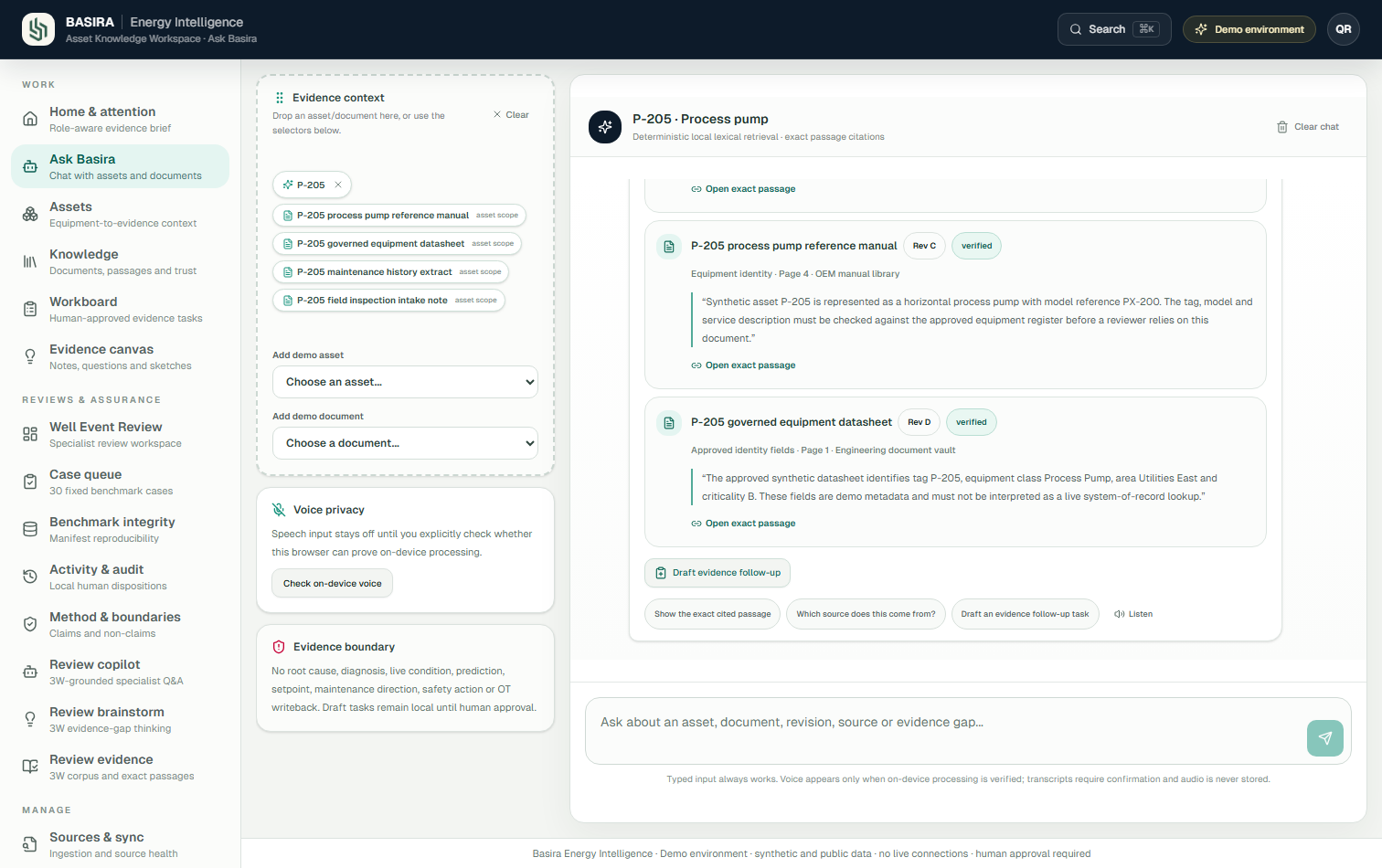Click document icon on reference manual card
The image size is (1382, 868).
click(x=669, y=247)
